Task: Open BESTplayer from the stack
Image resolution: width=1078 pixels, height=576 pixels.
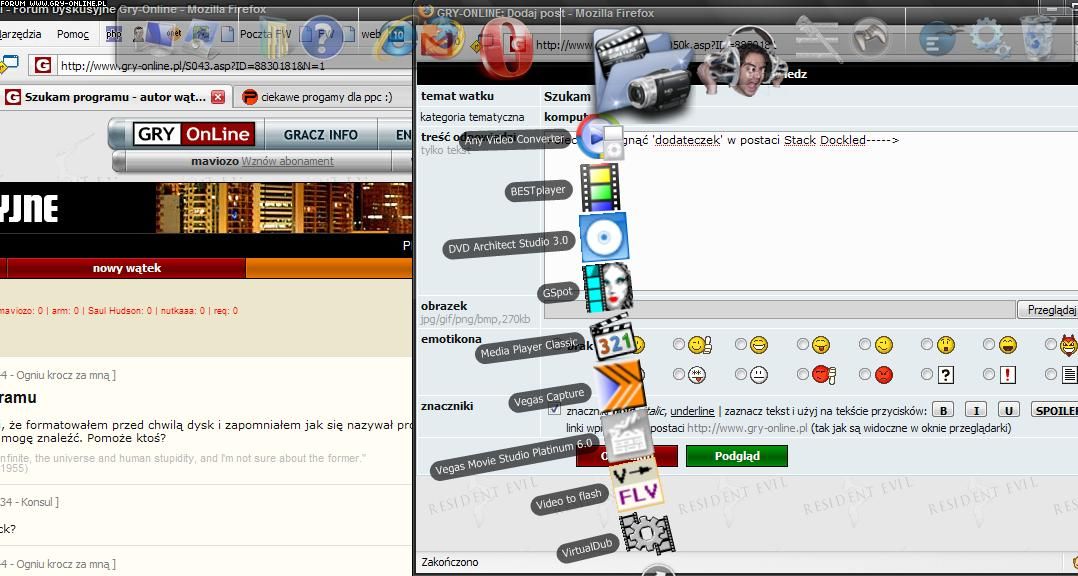Action: pos(600,188)
